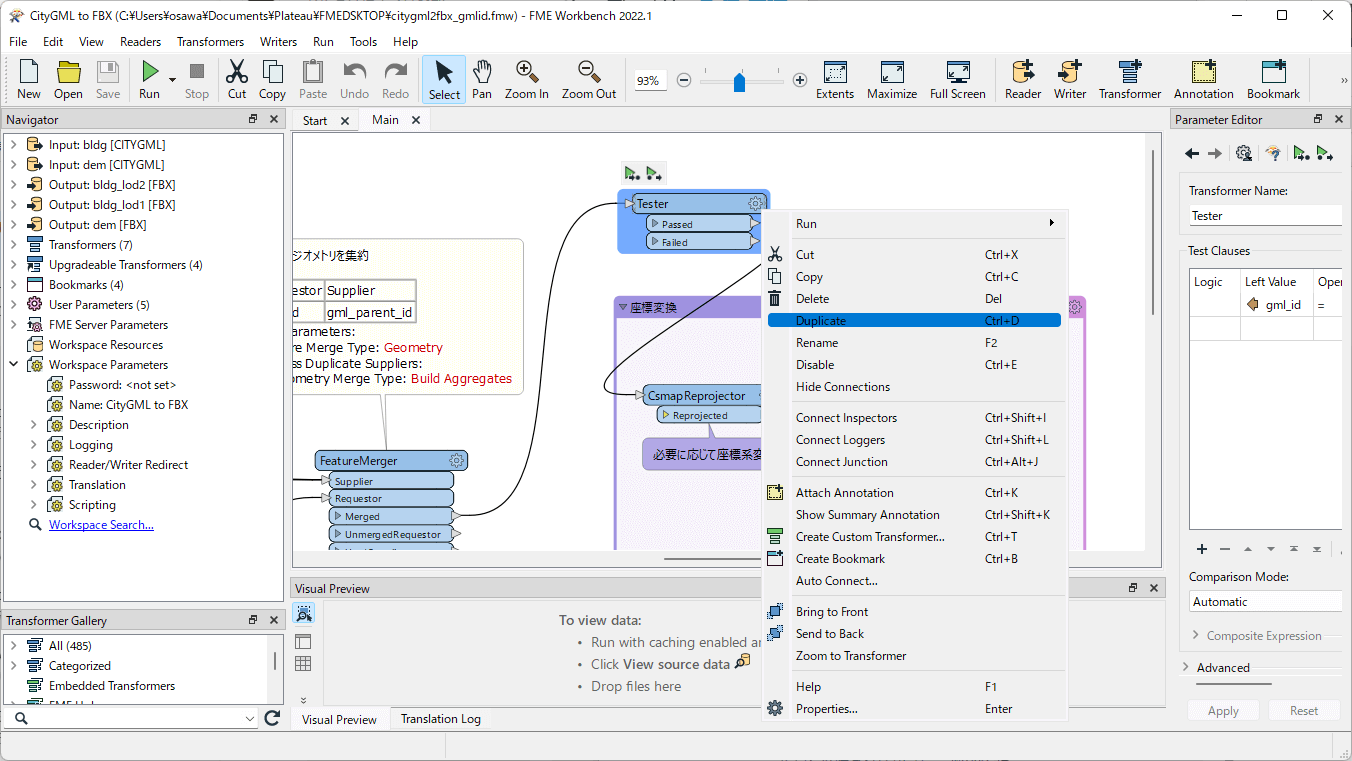1352x761 pixels.
Task: Expand the Logging parameter node
Action: click(x=34, y=445)
